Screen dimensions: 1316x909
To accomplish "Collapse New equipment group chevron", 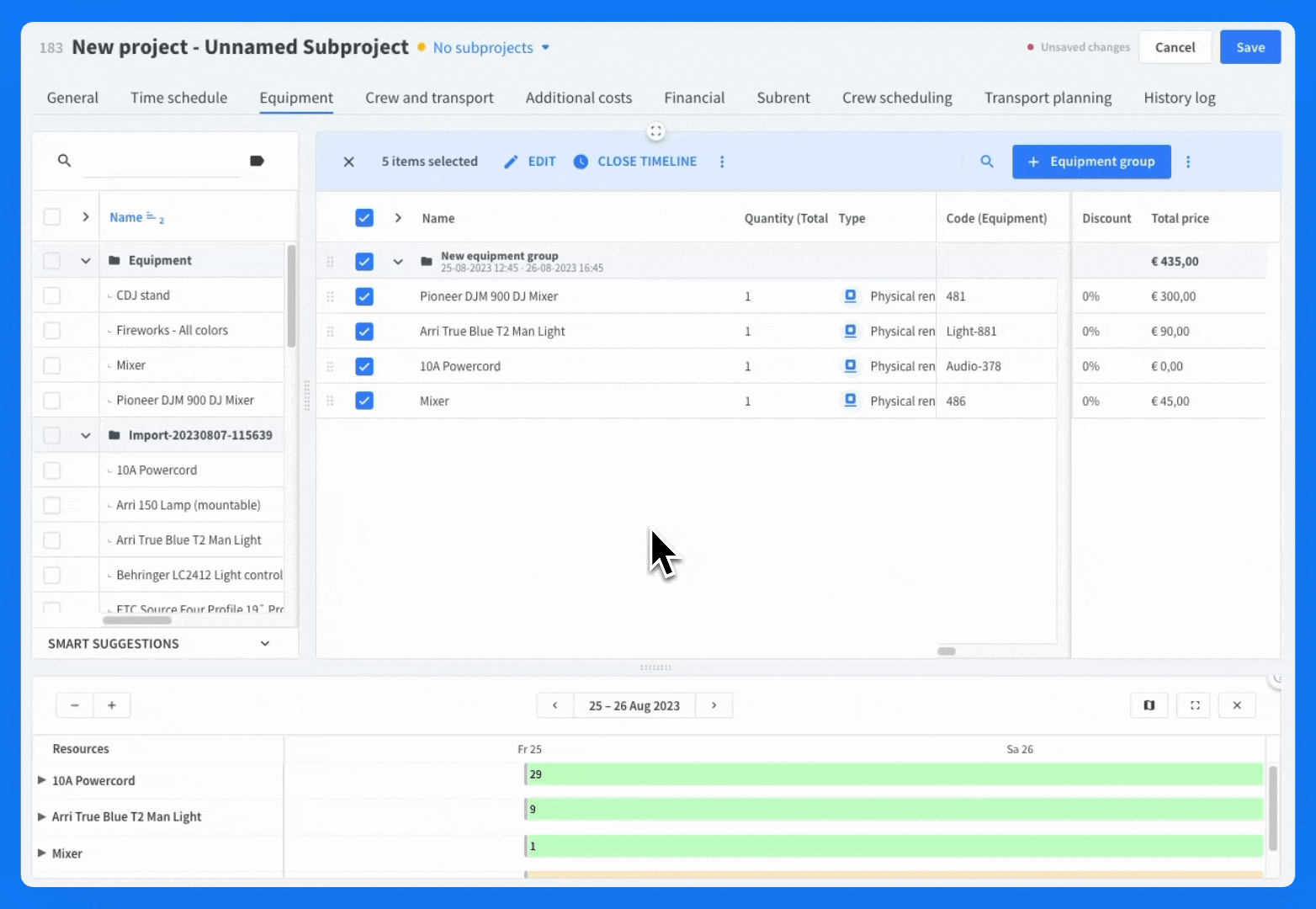I will tap(398, 262).
